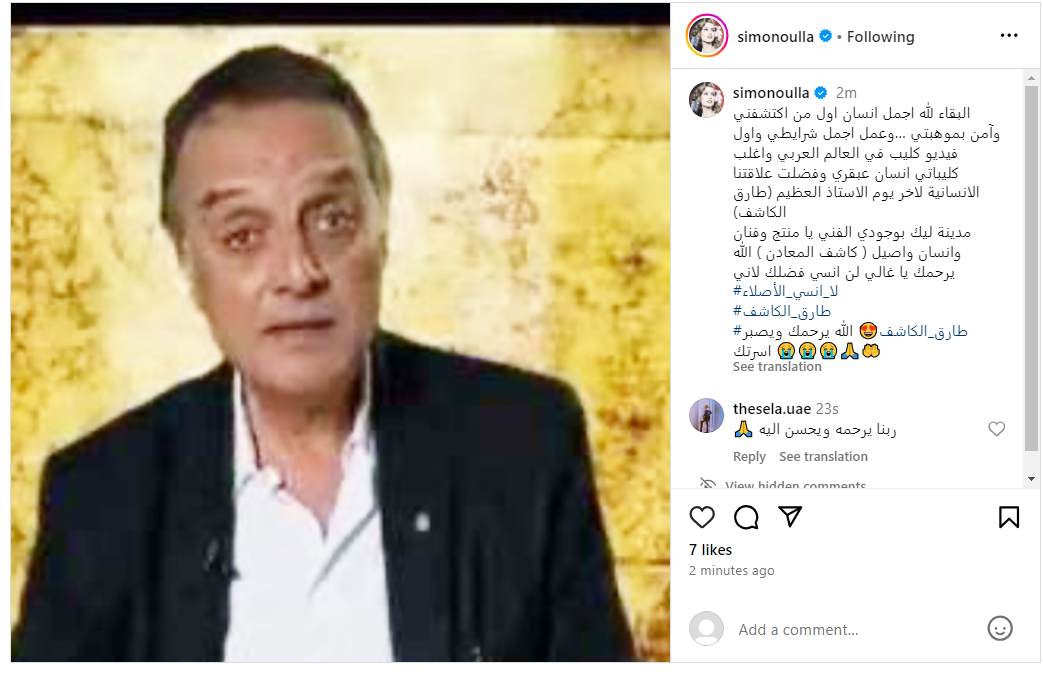Open comments with the speech bubble icon

point(746,517)
